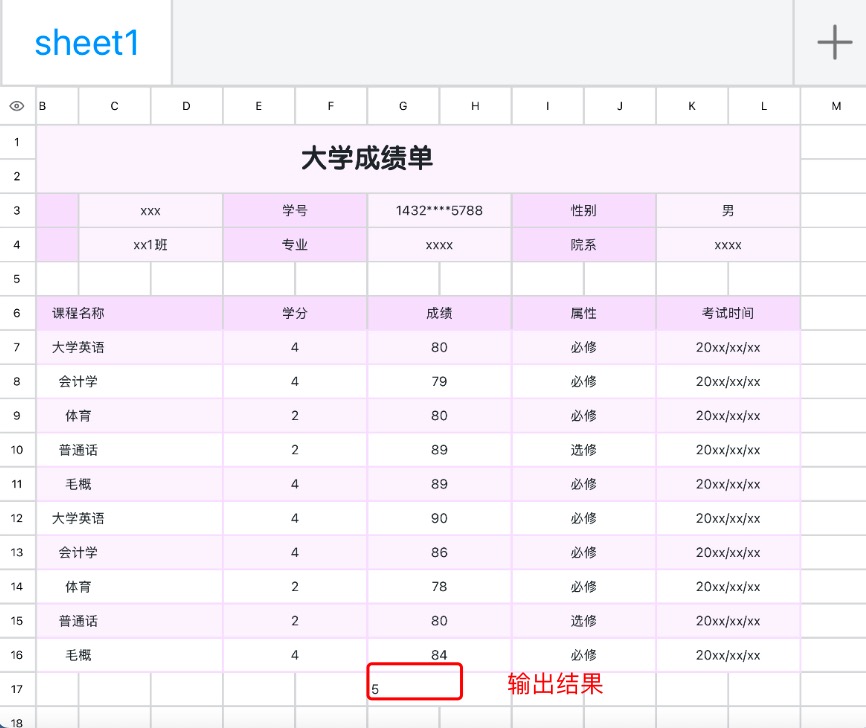The width and height of the screenshot is (866, 728).
Task: Click the 课程名称 header cell
Action: point(129,313)
